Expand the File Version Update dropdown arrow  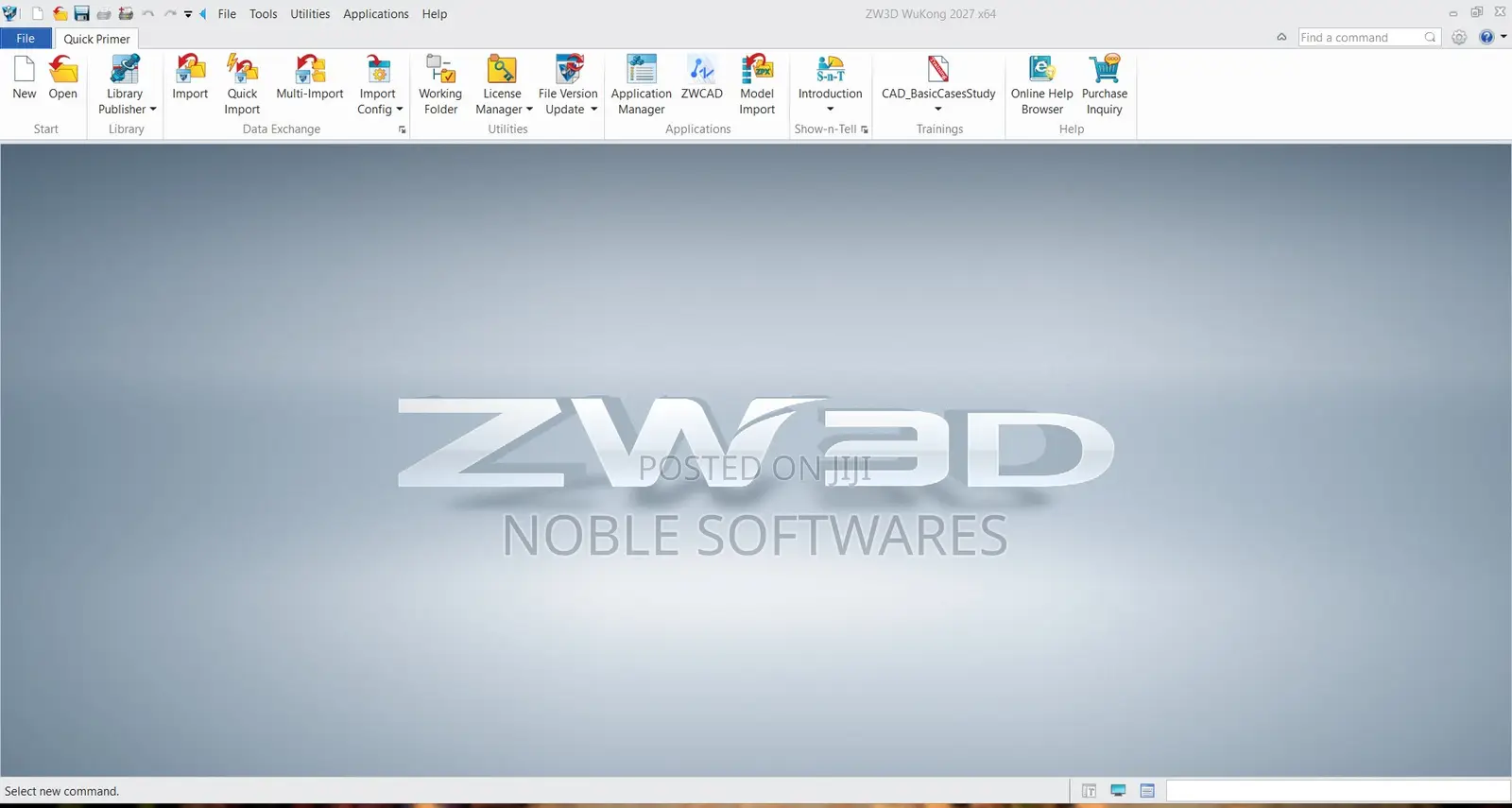pyautogui.click(x=593, y=110)
